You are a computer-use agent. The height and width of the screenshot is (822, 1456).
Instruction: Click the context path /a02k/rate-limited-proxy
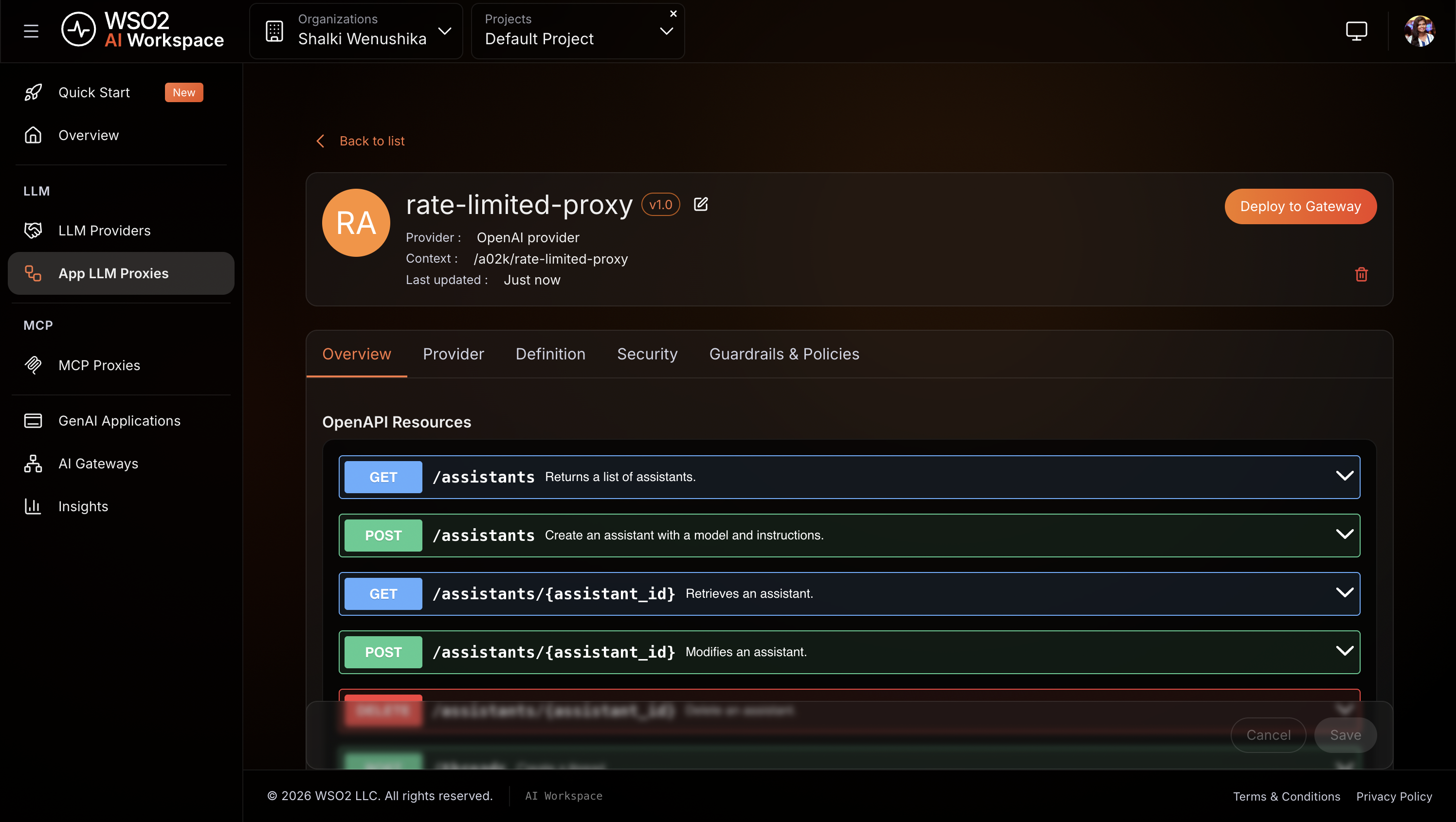pos(550,259)
